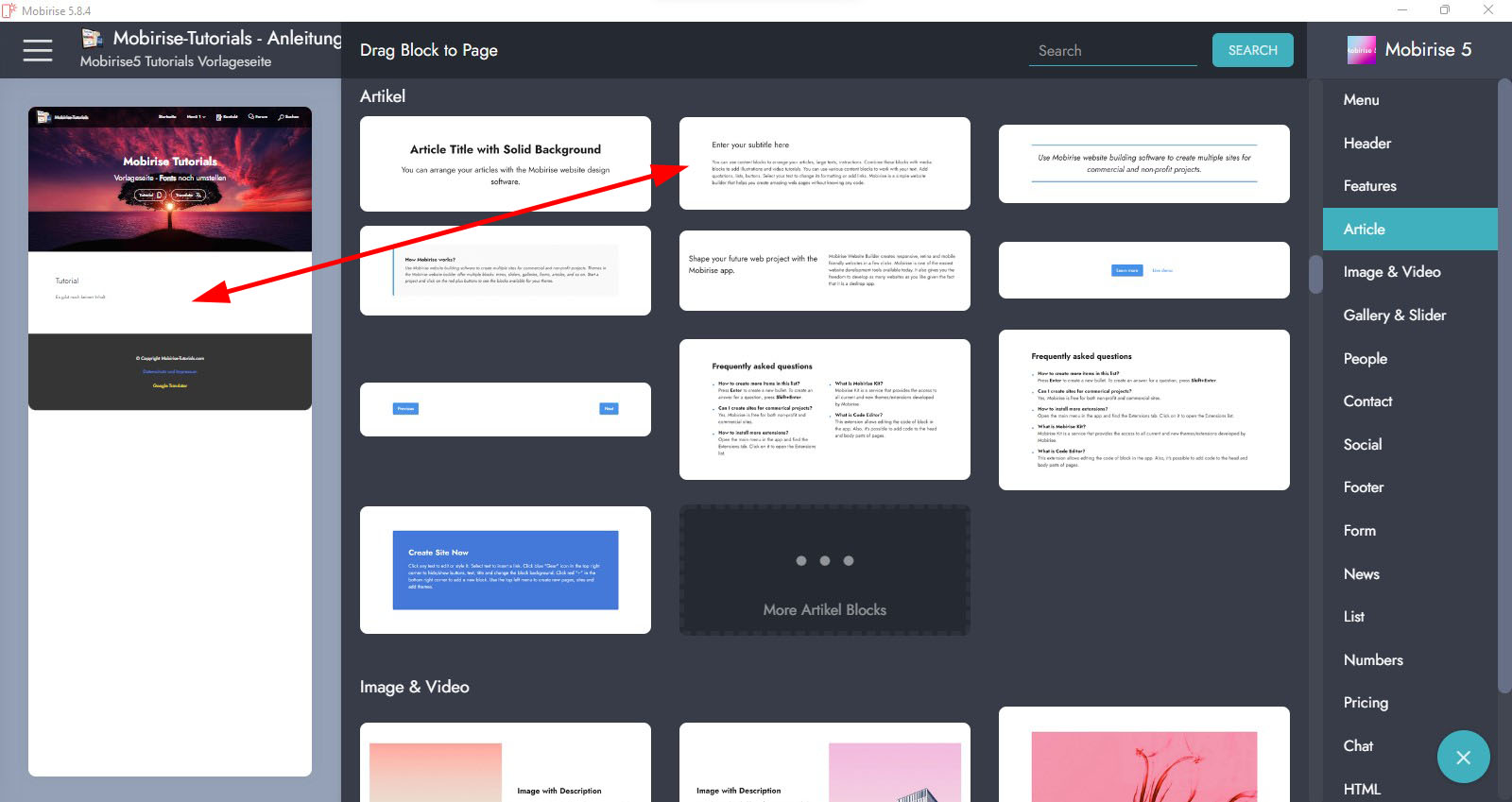Viewport: 1512px width, 802px height.
Task: Click the Mobirise 5 logo icon
Action: tap(1362, 50)
